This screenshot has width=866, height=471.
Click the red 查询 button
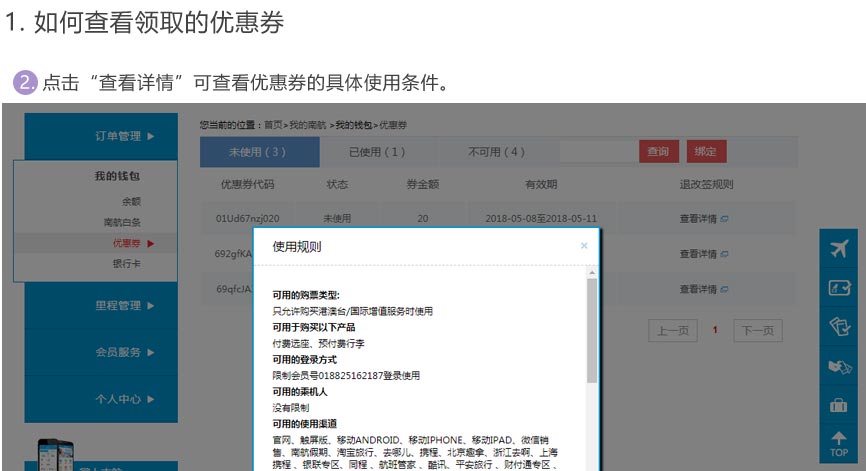(658, 152)
